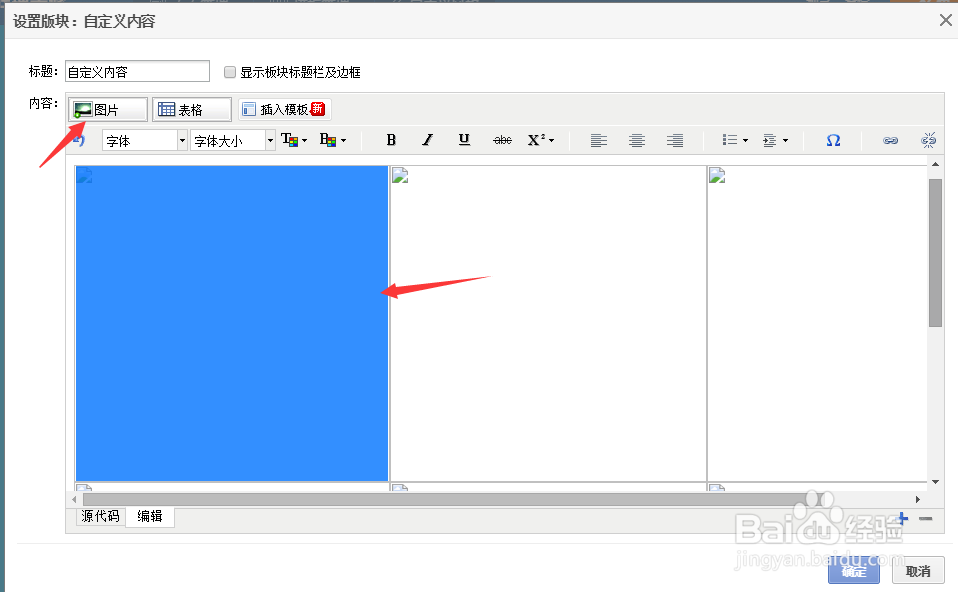The image size is (958, 592).
Task: Open indent dropdown arrow
Action: (785, 141)
